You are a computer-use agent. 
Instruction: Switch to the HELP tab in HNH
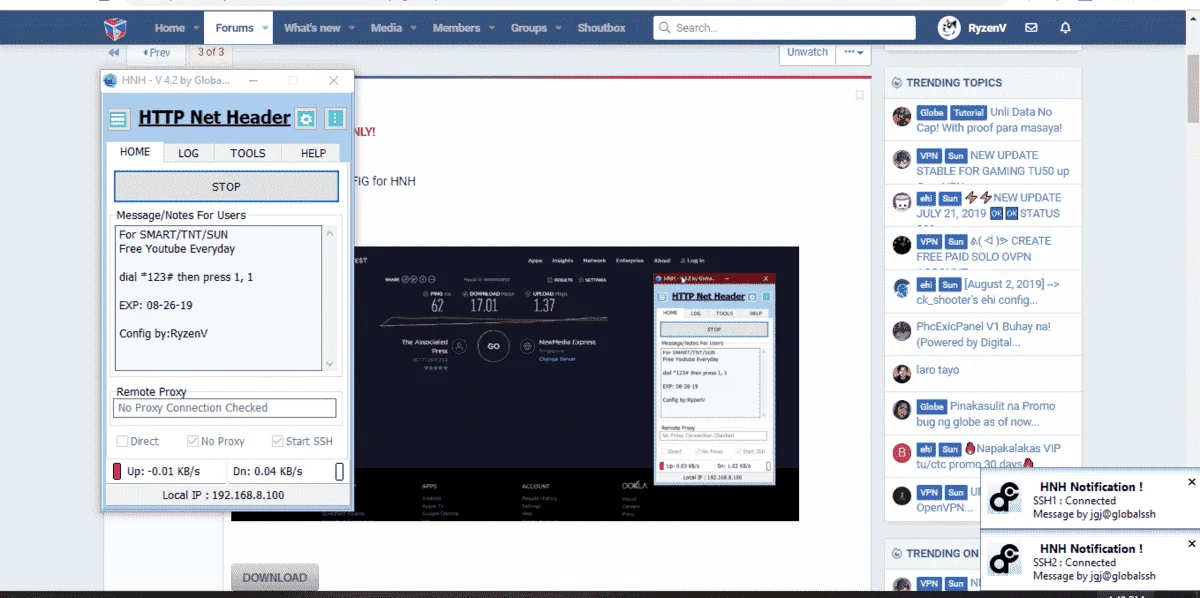pos(313,153)
